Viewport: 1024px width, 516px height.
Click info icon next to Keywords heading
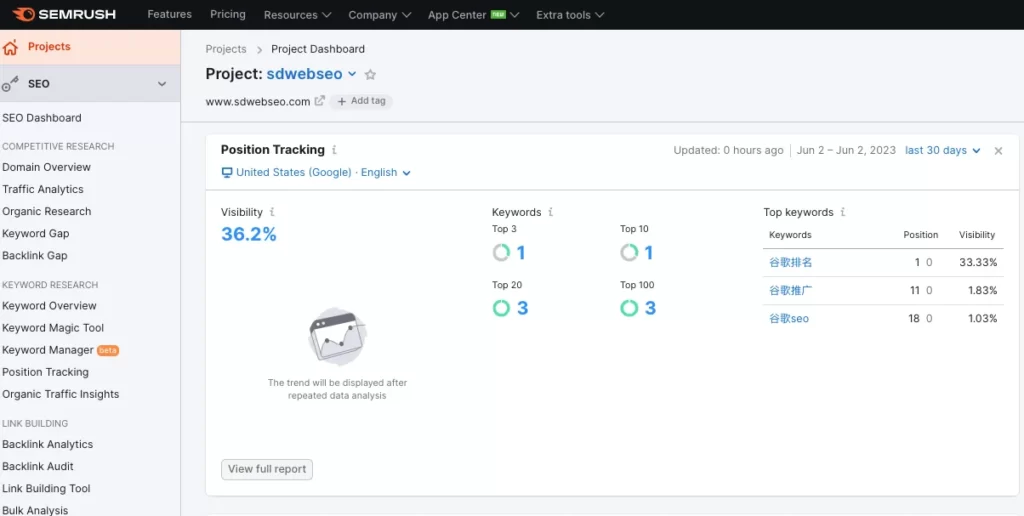point(551,212)
